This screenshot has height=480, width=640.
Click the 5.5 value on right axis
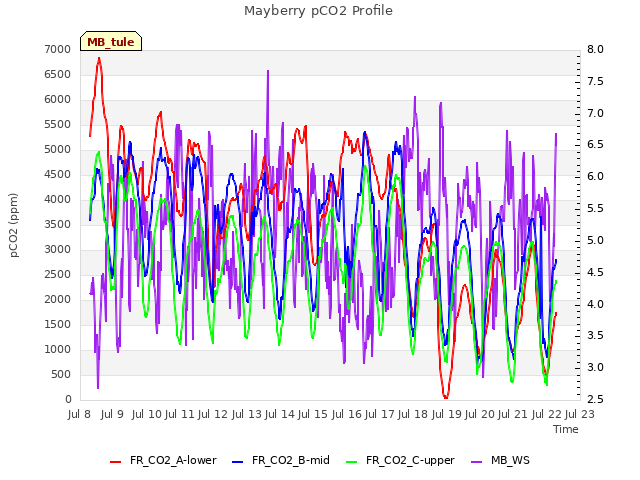click(595, 209)
